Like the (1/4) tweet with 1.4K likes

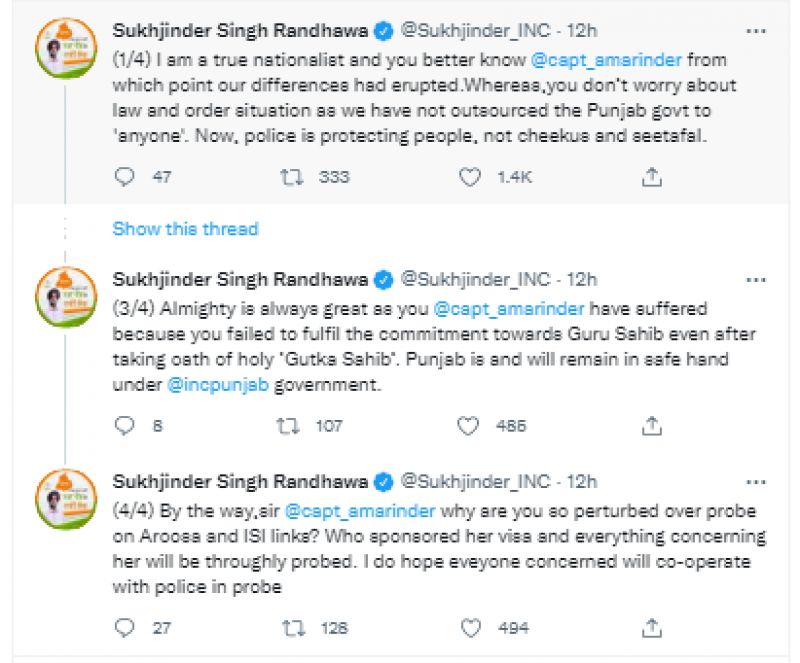pos(470,177)
